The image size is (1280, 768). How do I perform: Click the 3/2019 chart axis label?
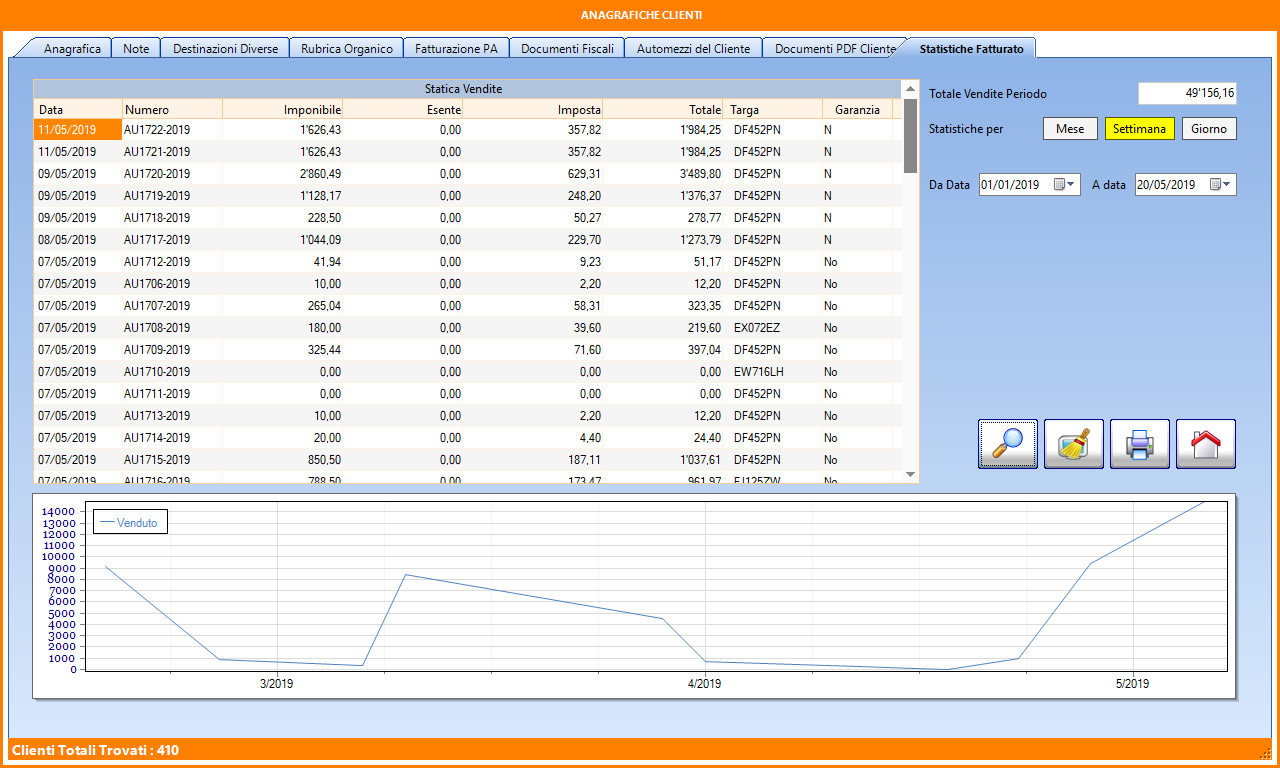click(x=277, y=684)
